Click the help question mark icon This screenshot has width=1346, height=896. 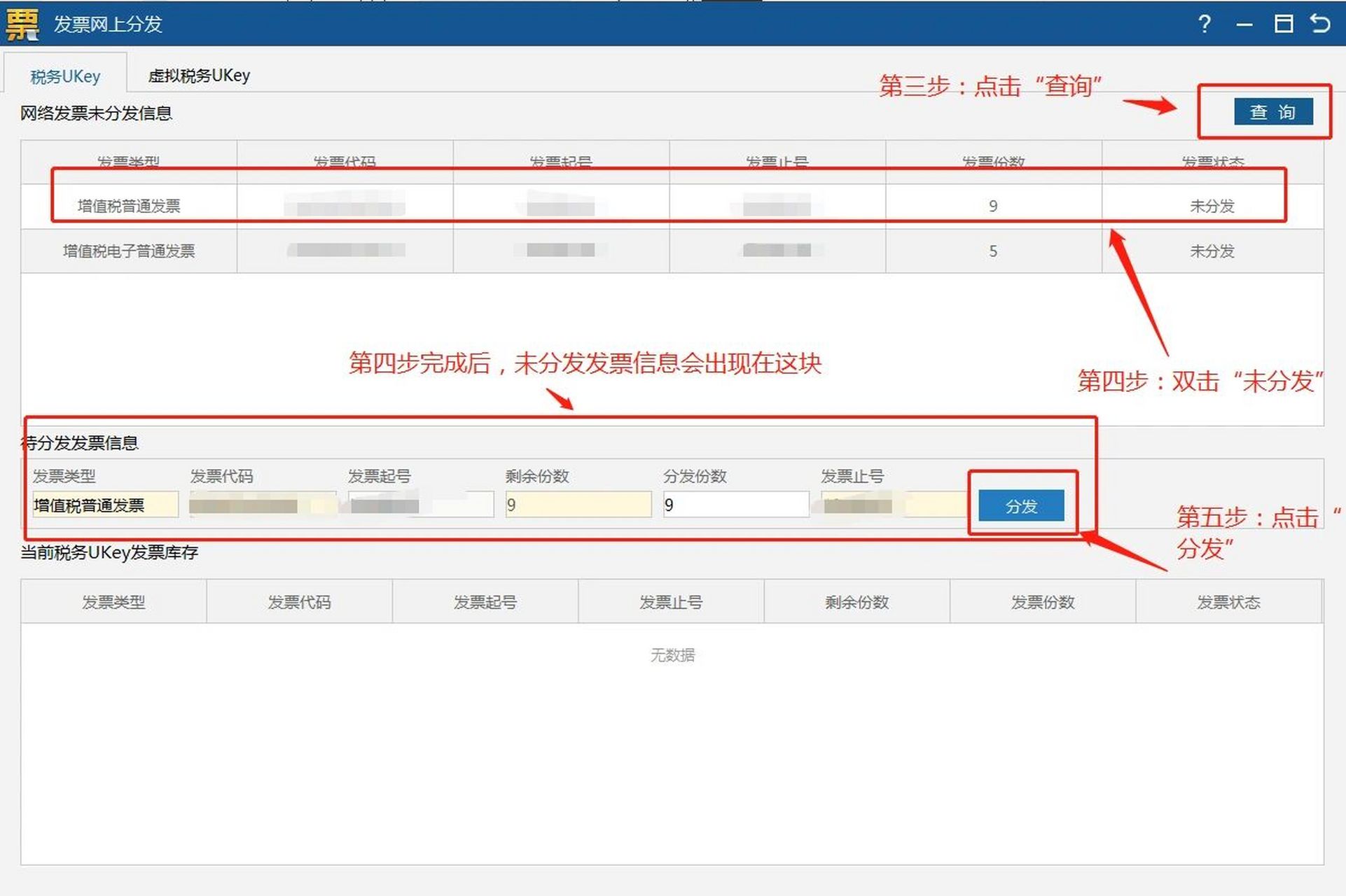click(1204, 24)
